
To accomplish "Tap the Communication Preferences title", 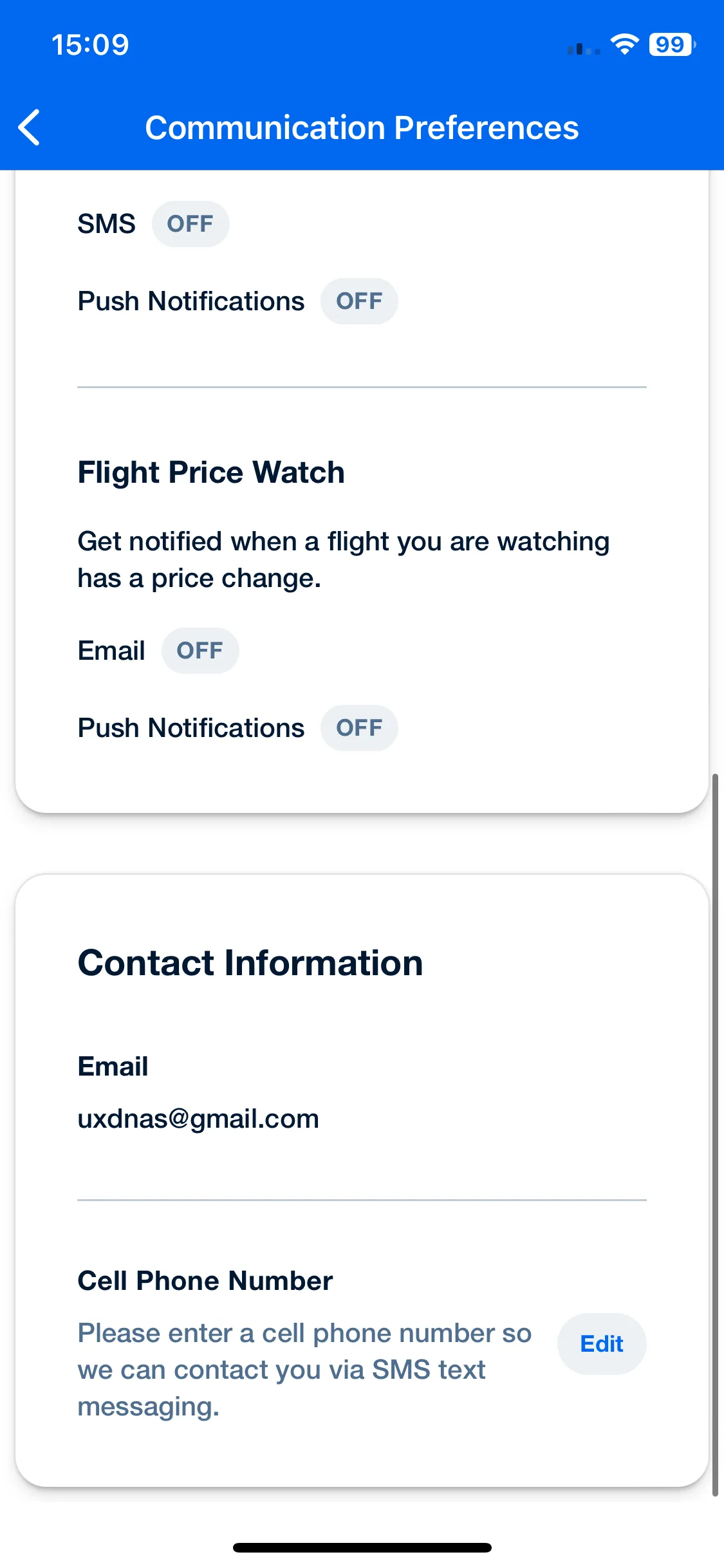I will tap(362, 127).
